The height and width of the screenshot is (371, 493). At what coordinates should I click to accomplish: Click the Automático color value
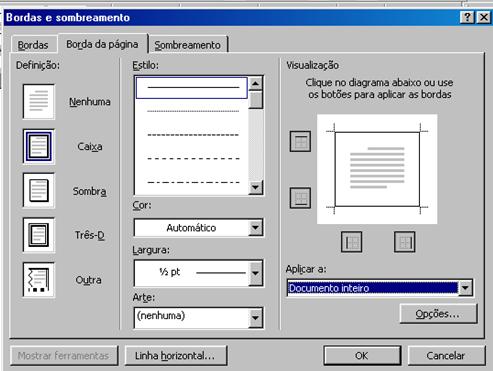point(191,228)
